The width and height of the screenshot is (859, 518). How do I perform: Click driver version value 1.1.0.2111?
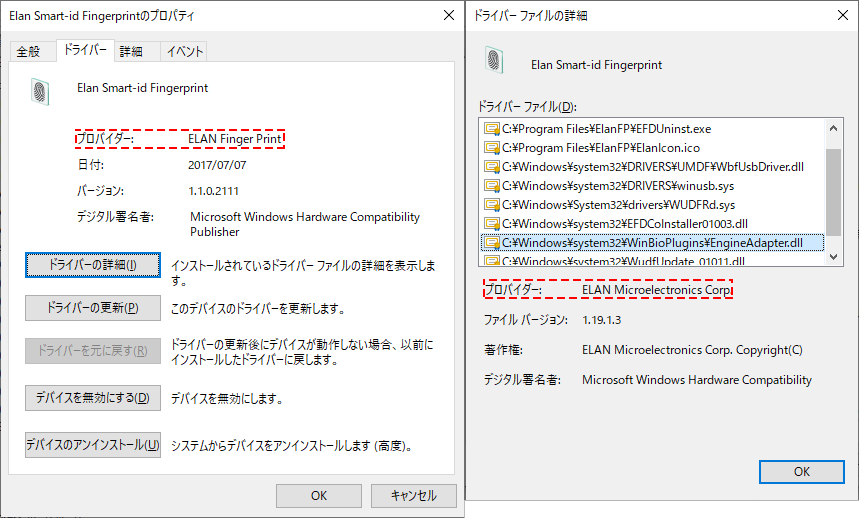(214, 191)
